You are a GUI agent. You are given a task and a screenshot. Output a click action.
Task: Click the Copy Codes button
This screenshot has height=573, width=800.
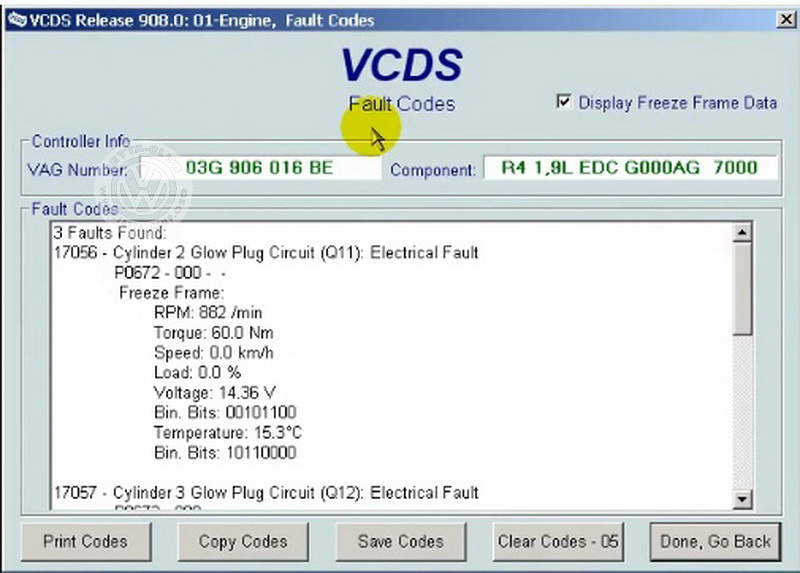click(243, 541)
